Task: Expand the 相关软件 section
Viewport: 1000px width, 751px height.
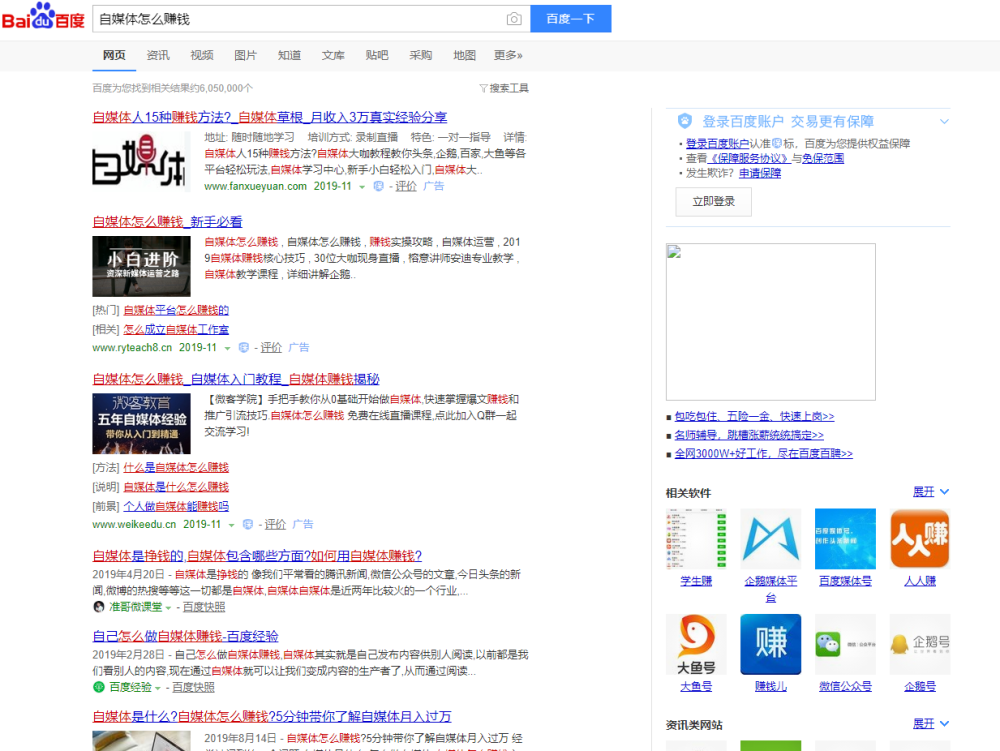Action: tap(930, 492)
